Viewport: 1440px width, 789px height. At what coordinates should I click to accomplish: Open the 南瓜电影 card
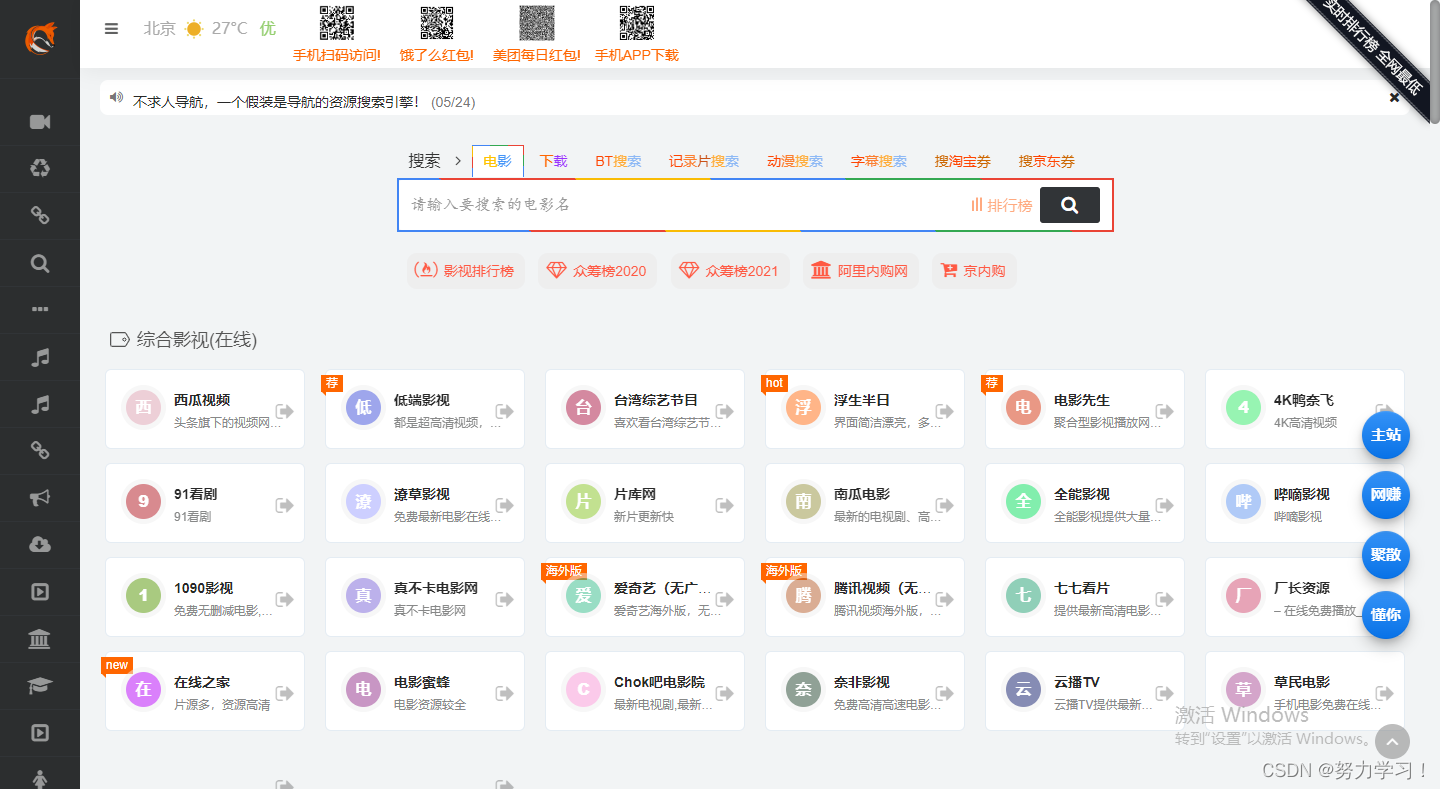865,503
